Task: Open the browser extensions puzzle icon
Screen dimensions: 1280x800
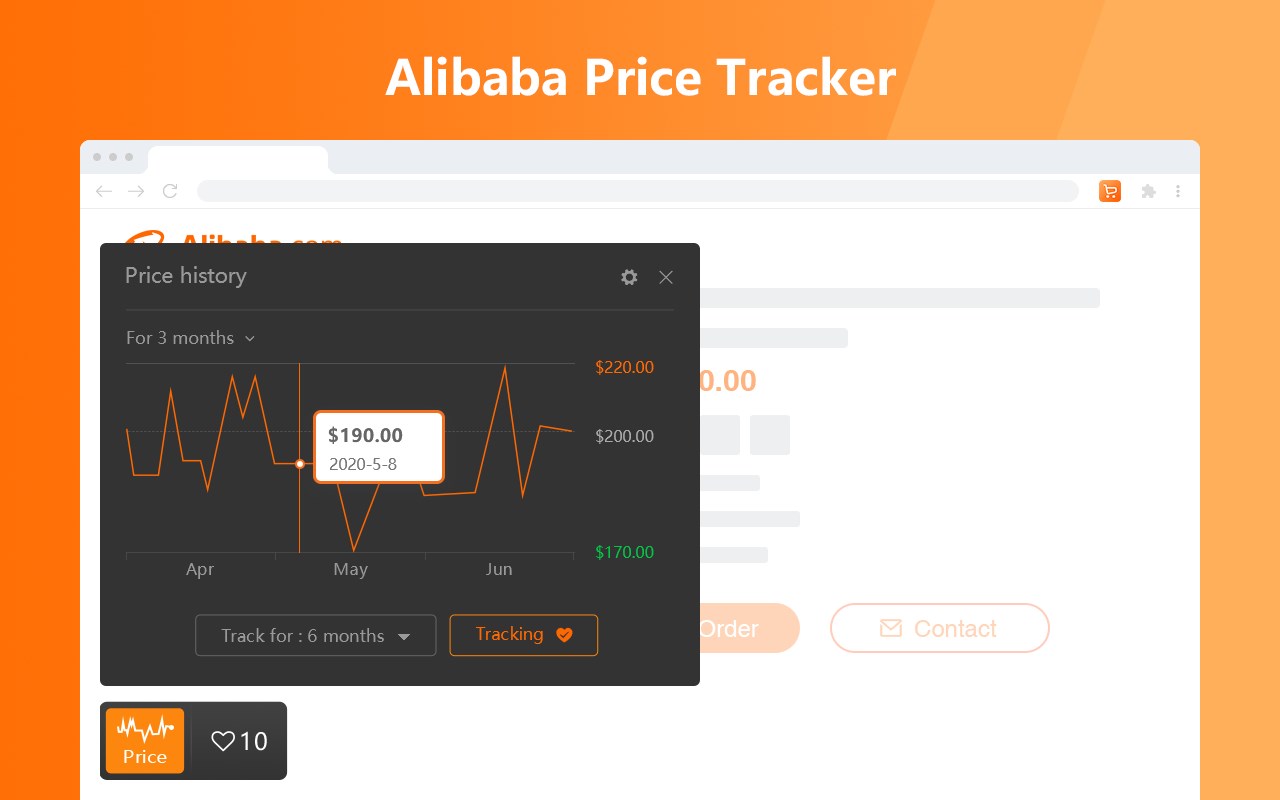Action: (1148, 191)
